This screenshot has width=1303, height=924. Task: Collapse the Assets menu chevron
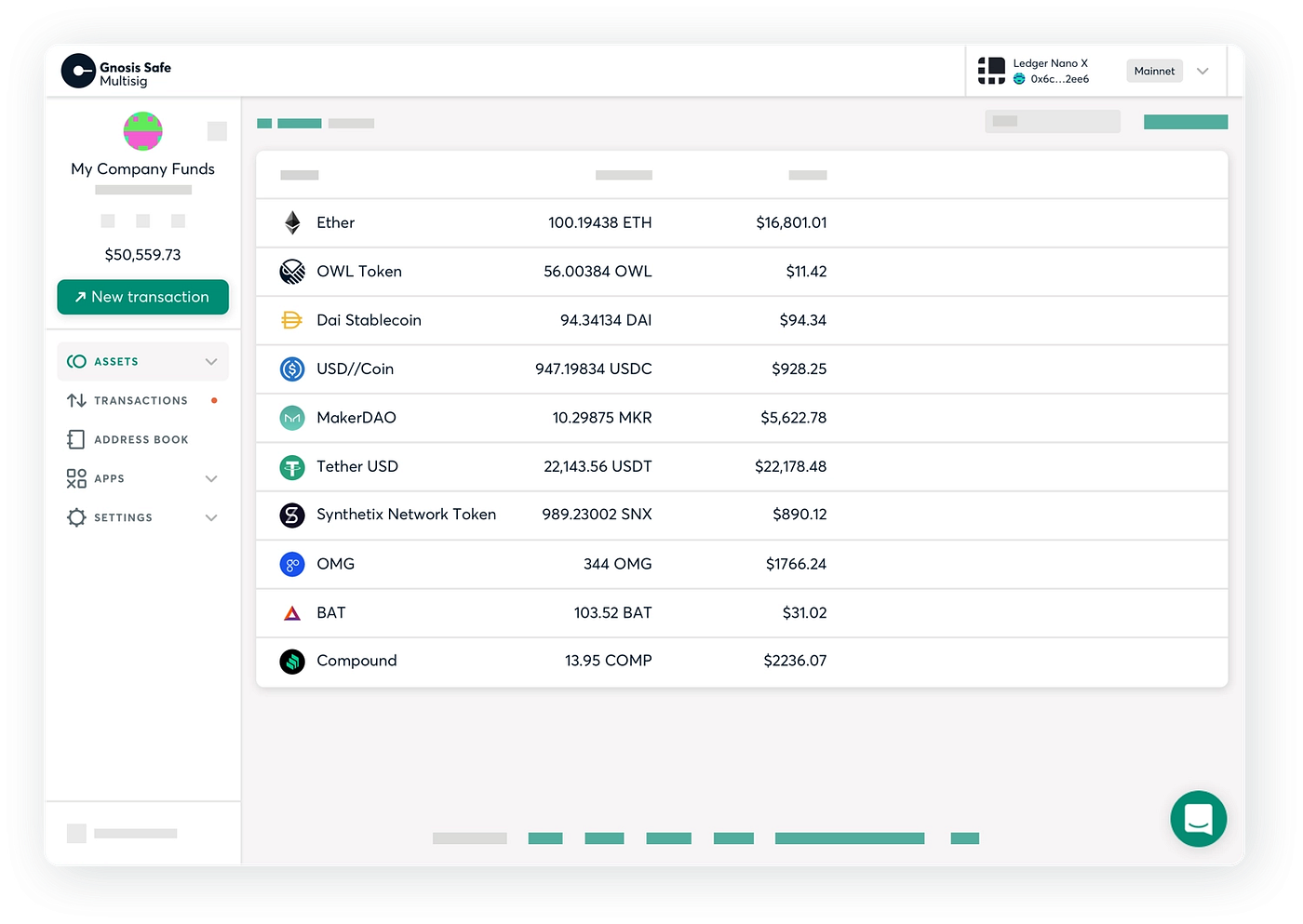tap(211, 361)
